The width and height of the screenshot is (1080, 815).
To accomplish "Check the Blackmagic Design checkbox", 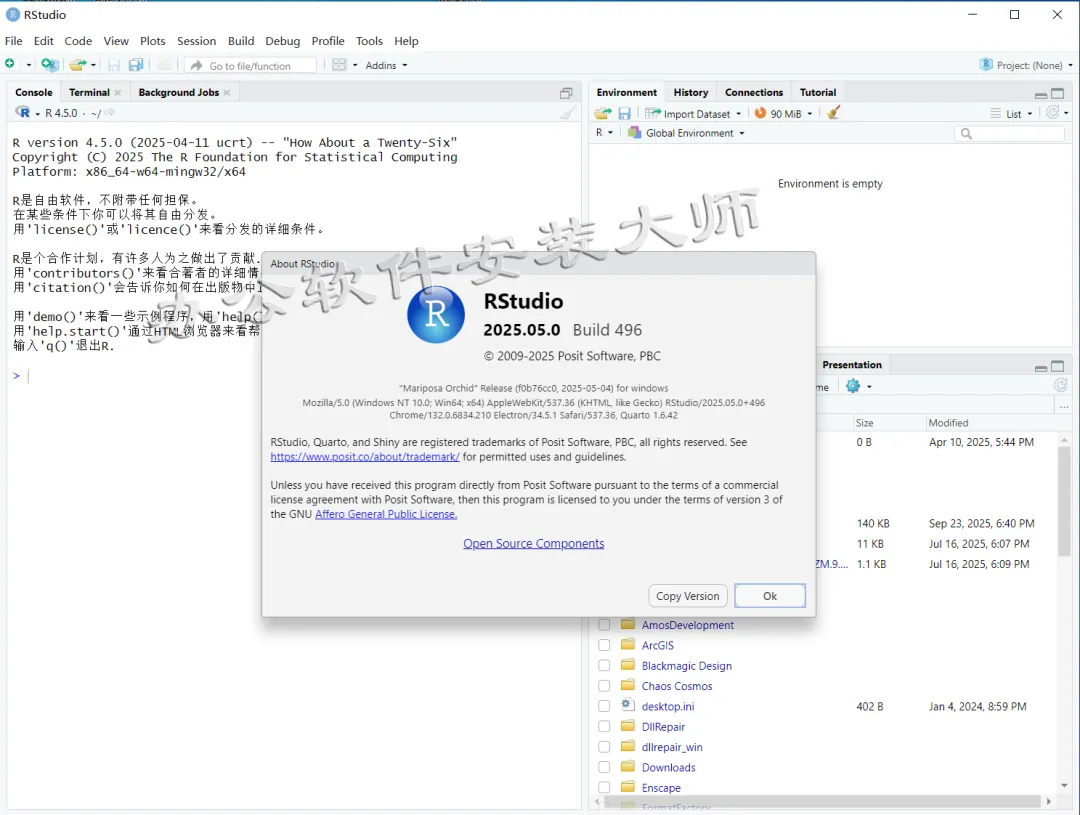I will (x=604, y=666).
